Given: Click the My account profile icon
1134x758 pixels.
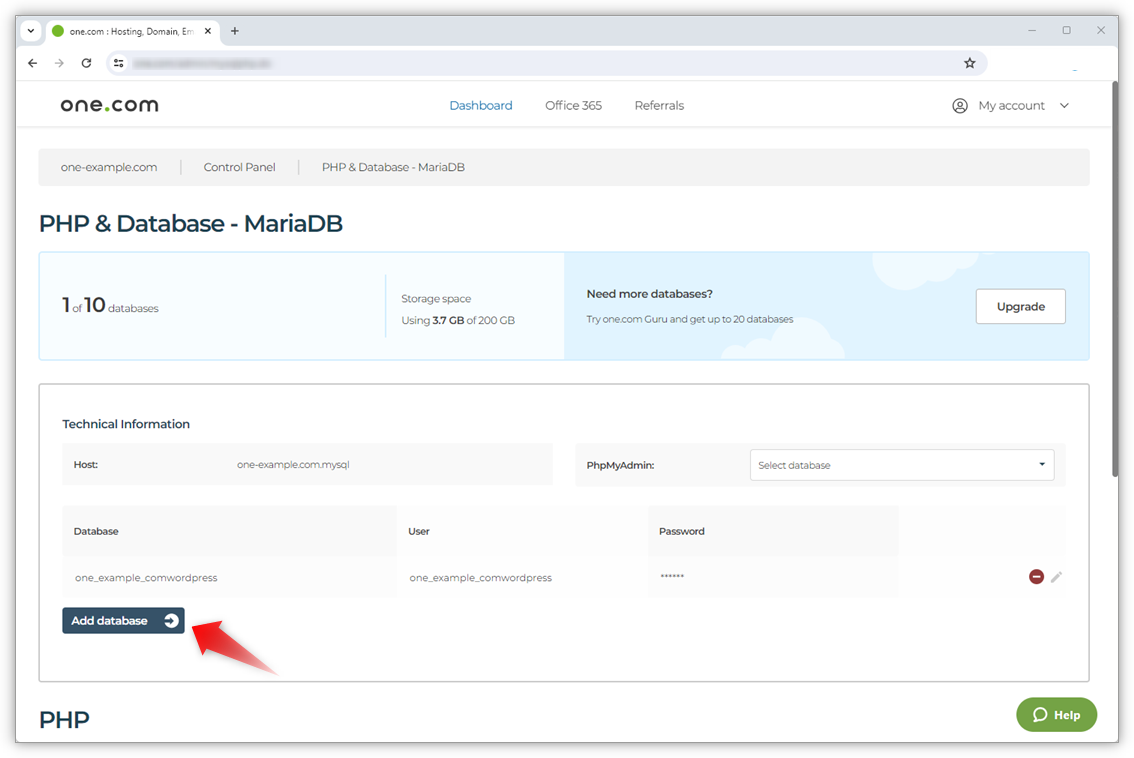Looking at the screenshot, I should point(960,105).
